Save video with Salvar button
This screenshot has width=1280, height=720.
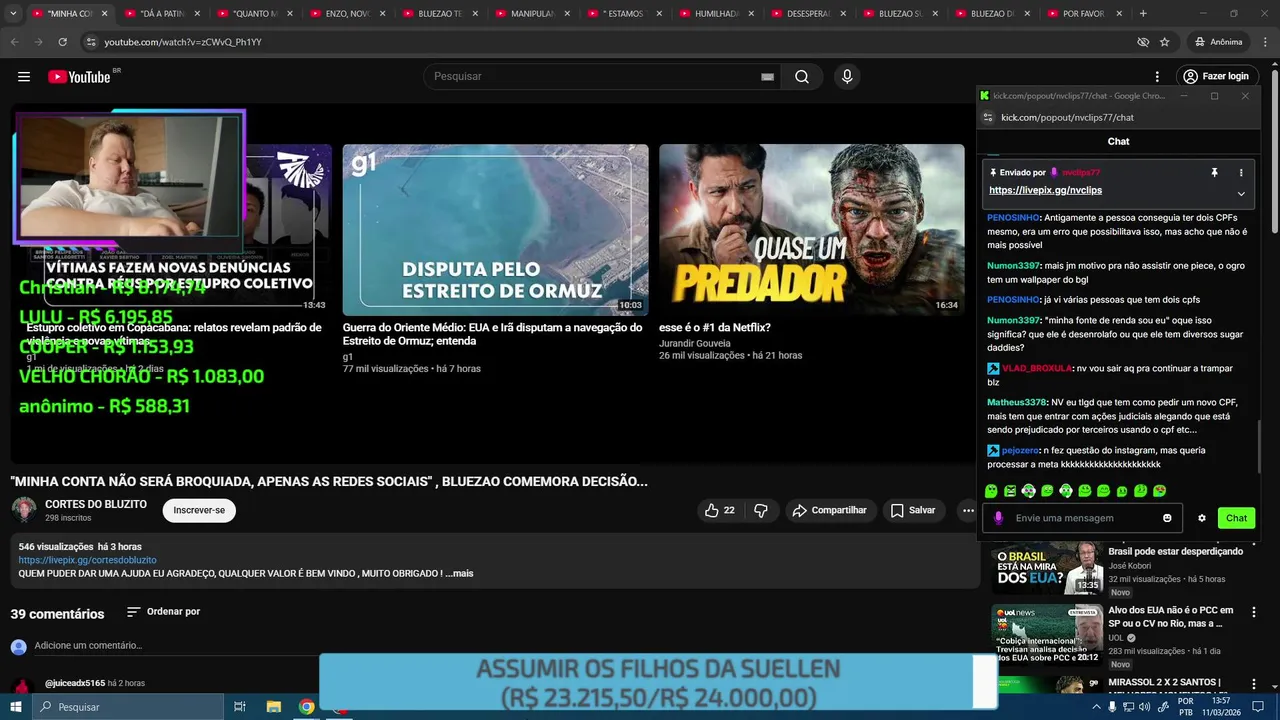[x=912, y=510]
